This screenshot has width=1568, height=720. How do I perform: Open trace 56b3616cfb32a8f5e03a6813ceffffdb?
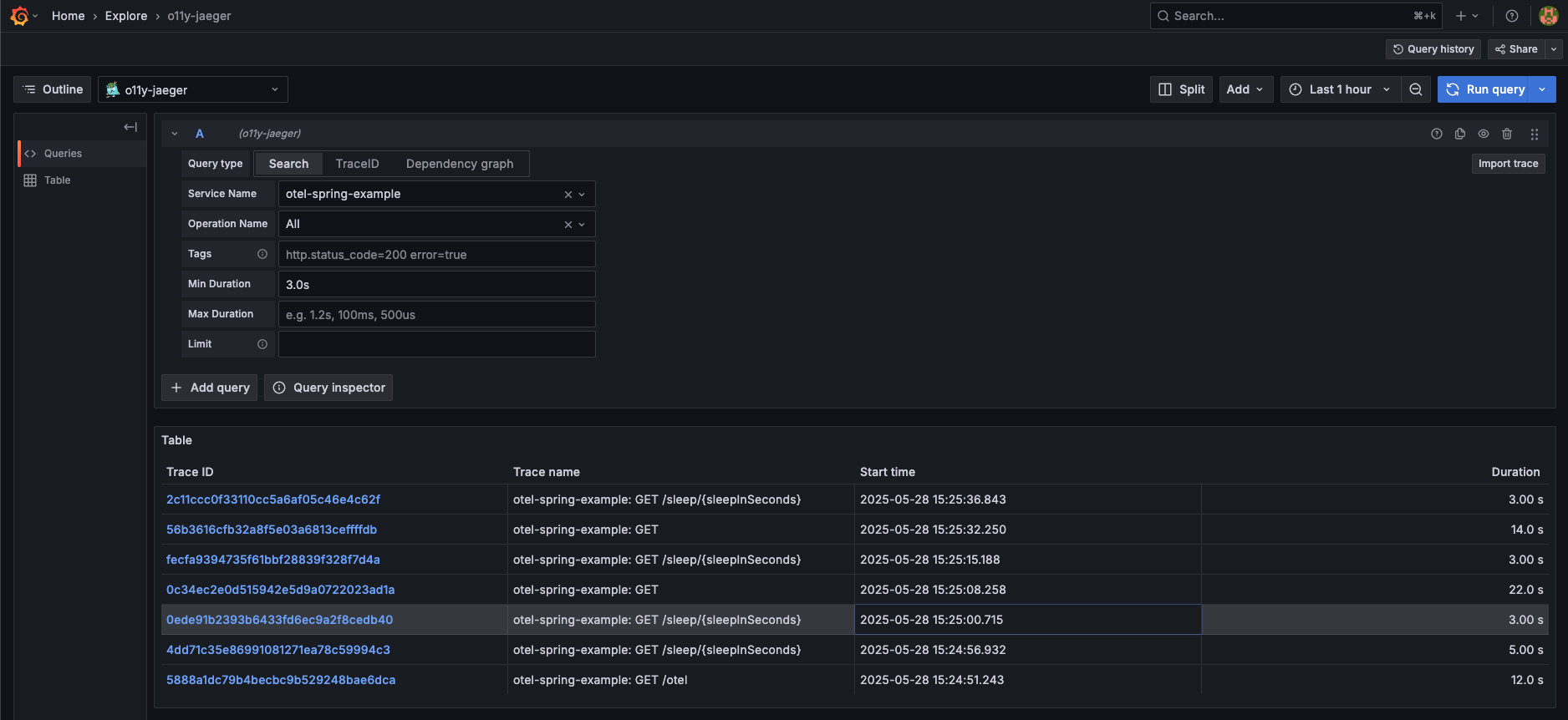[272, 530]
